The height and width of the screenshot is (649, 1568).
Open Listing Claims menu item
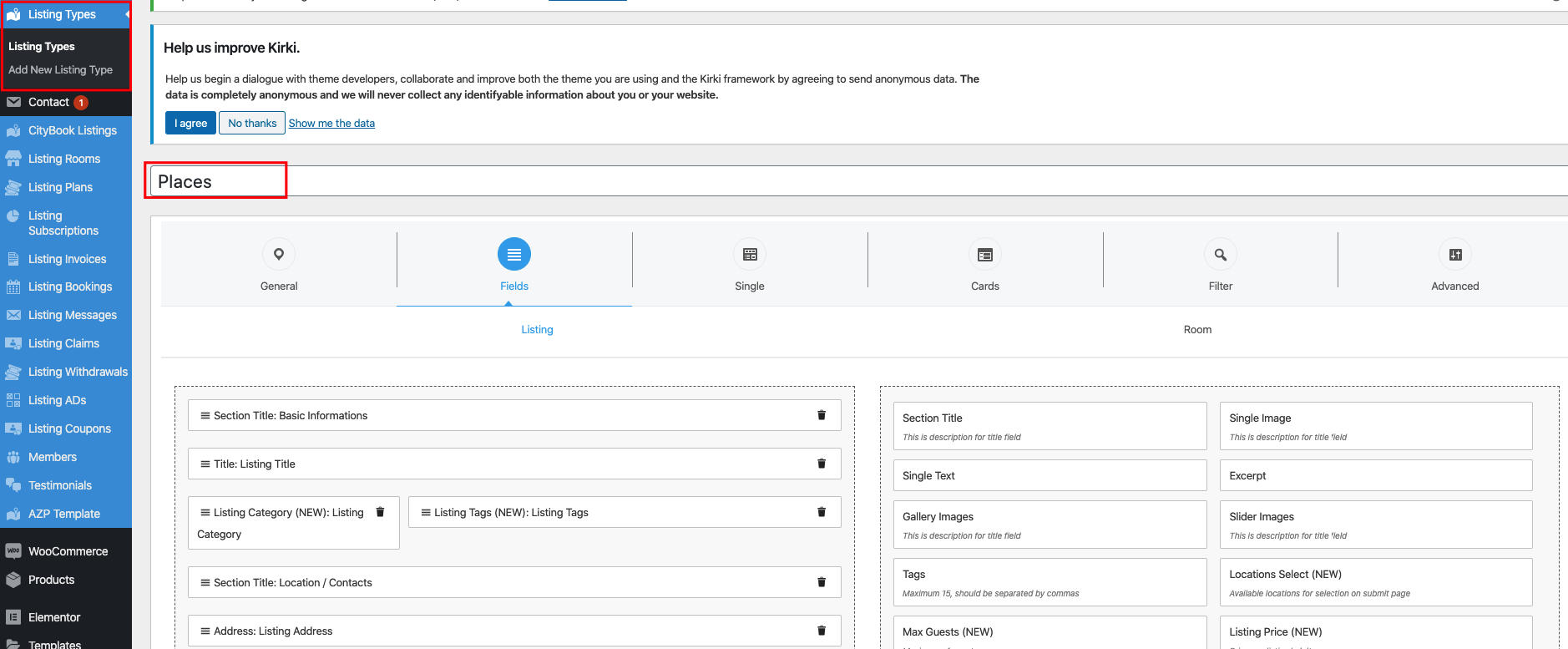pos(66,343)
